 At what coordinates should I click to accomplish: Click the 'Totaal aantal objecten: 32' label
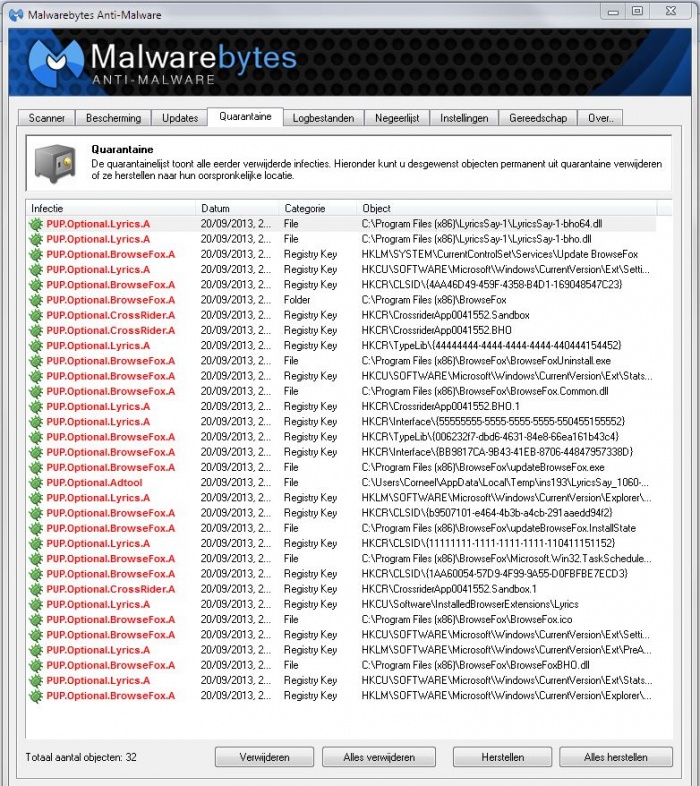[x=81, y=757]
